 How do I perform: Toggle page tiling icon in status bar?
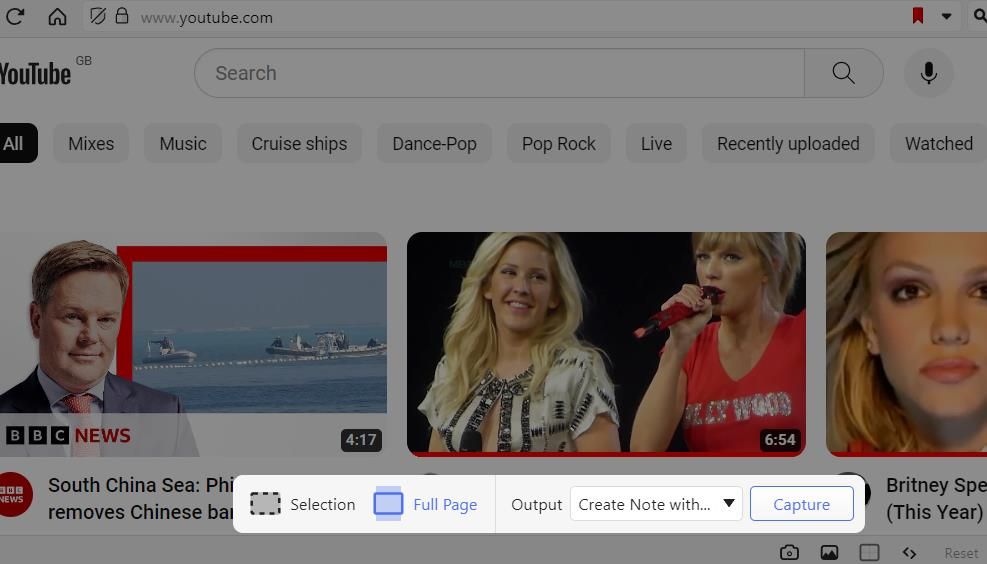[x=869, y=552]
